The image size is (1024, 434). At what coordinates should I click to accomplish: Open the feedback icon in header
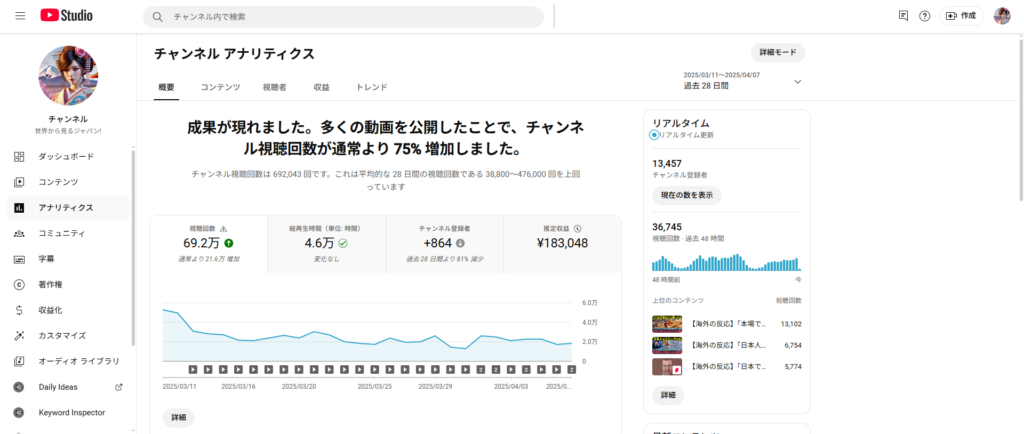tap(903, 16)
